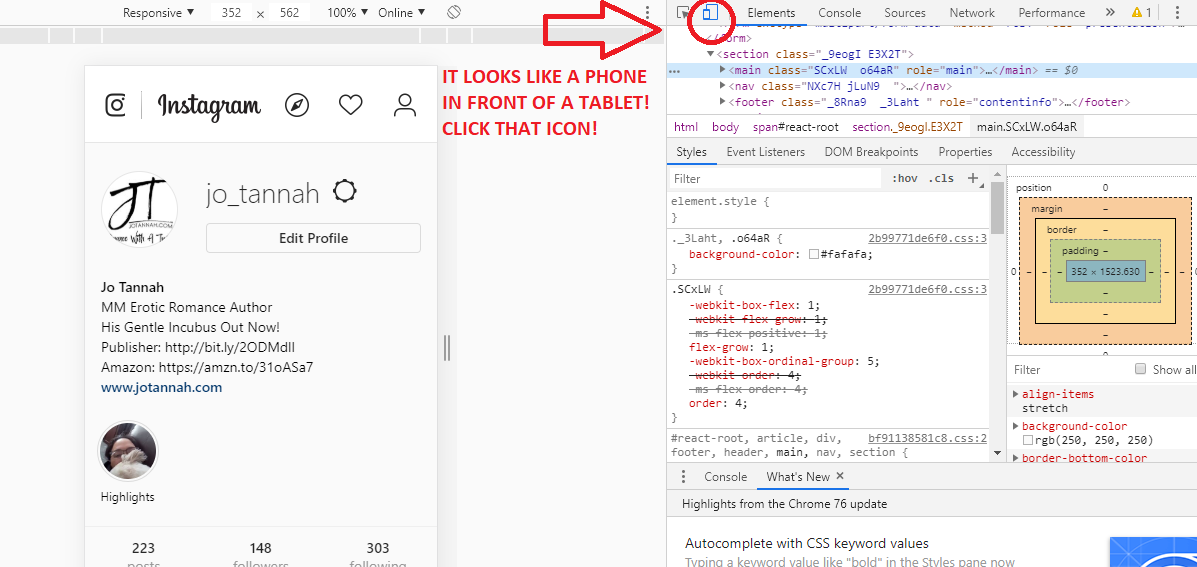Switch to the Elements tab

(771, 13)
